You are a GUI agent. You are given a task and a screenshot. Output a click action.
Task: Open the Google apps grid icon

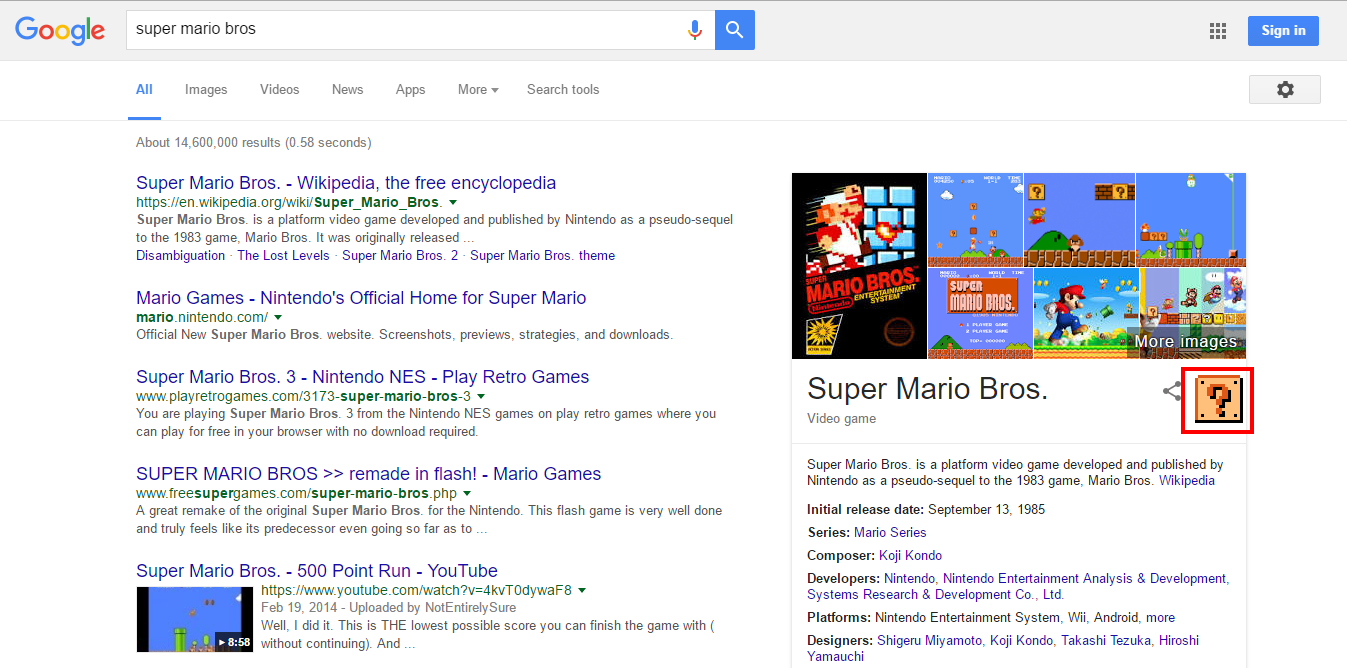[x=1218, y=31]
